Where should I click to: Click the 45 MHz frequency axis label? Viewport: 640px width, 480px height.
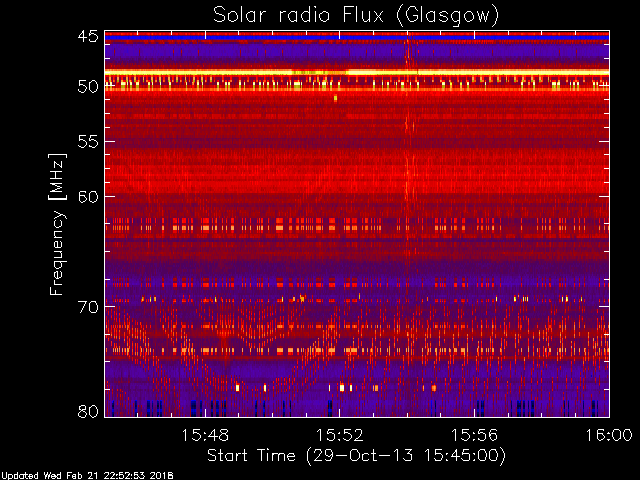pyautogui.click(x=88, y=36)
